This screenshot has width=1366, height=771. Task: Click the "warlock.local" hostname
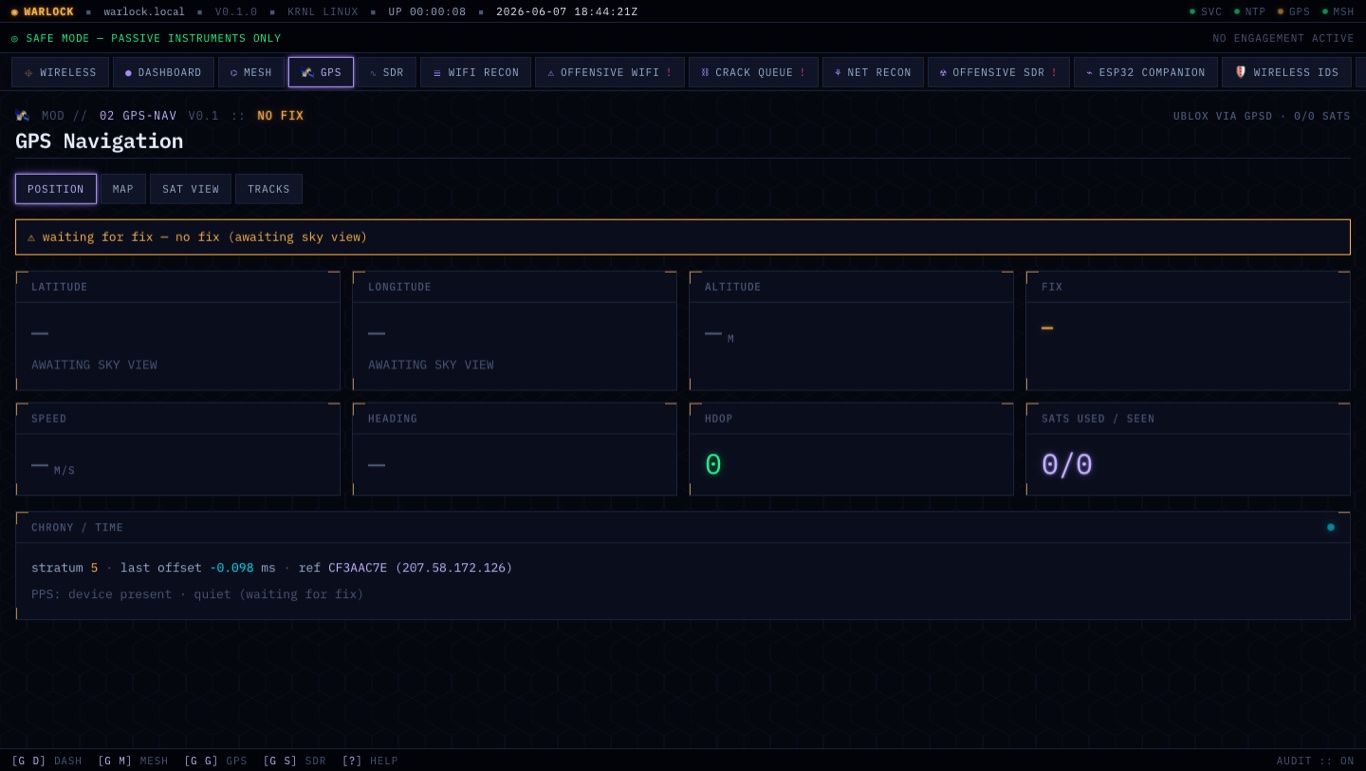pyautogui.click(x=144, y=12)
